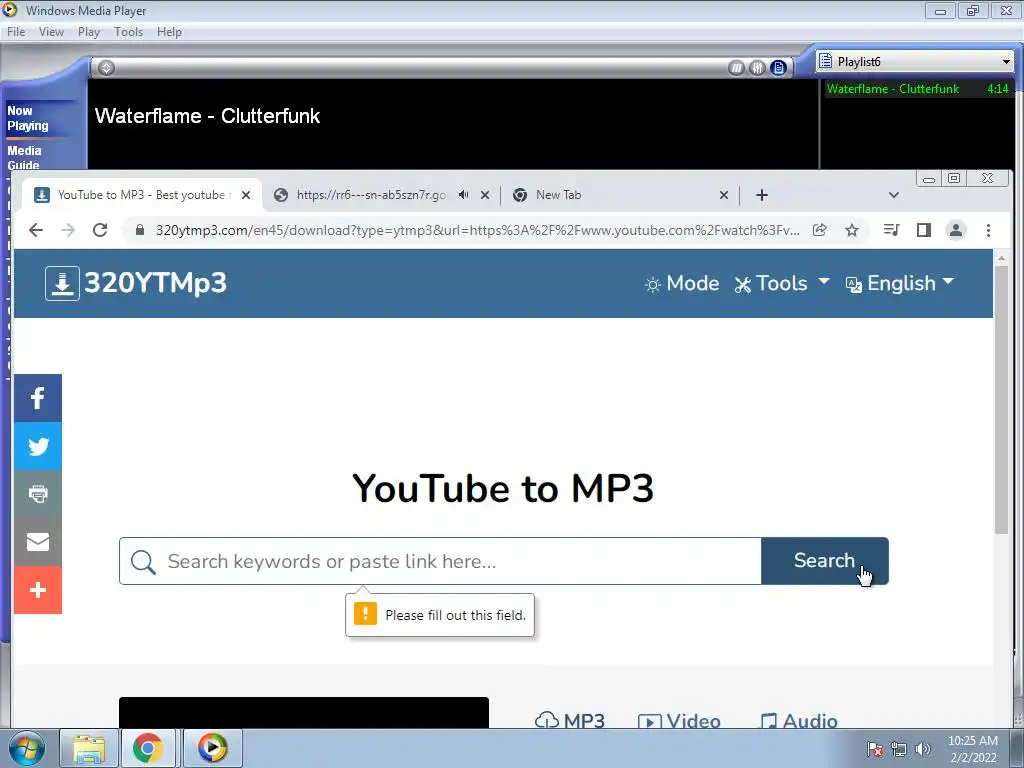This screenshot has width=1024, height=768.
Task: Open the View menu in Media Player
Action: [52, 32]
